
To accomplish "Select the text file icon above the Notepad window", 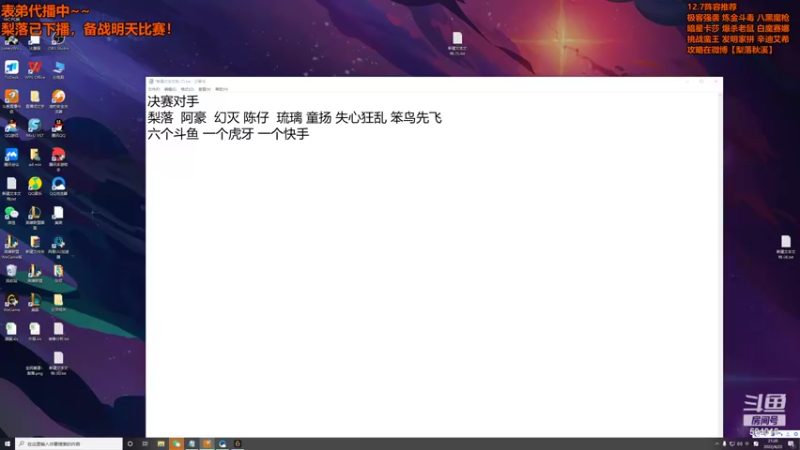I will [457, 43].
